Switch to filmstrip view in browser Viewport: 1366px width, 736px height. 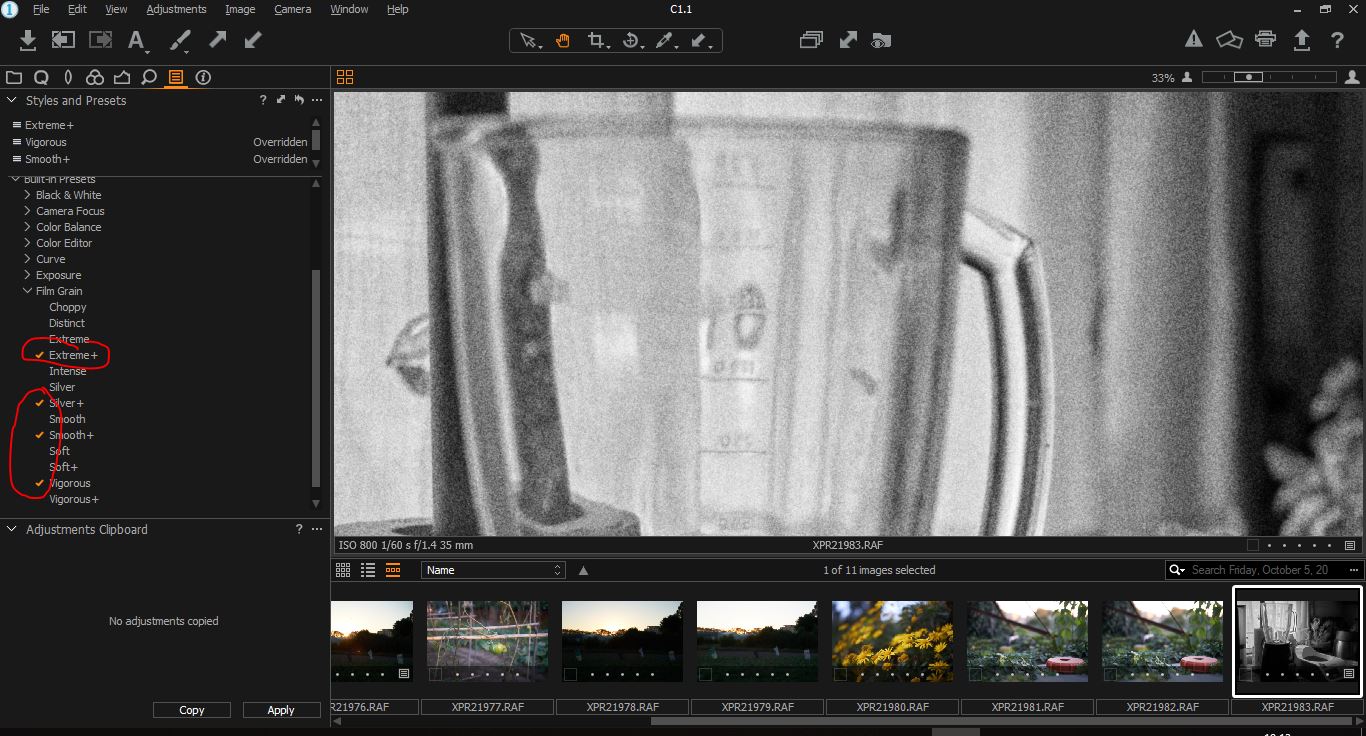point(393,570)
